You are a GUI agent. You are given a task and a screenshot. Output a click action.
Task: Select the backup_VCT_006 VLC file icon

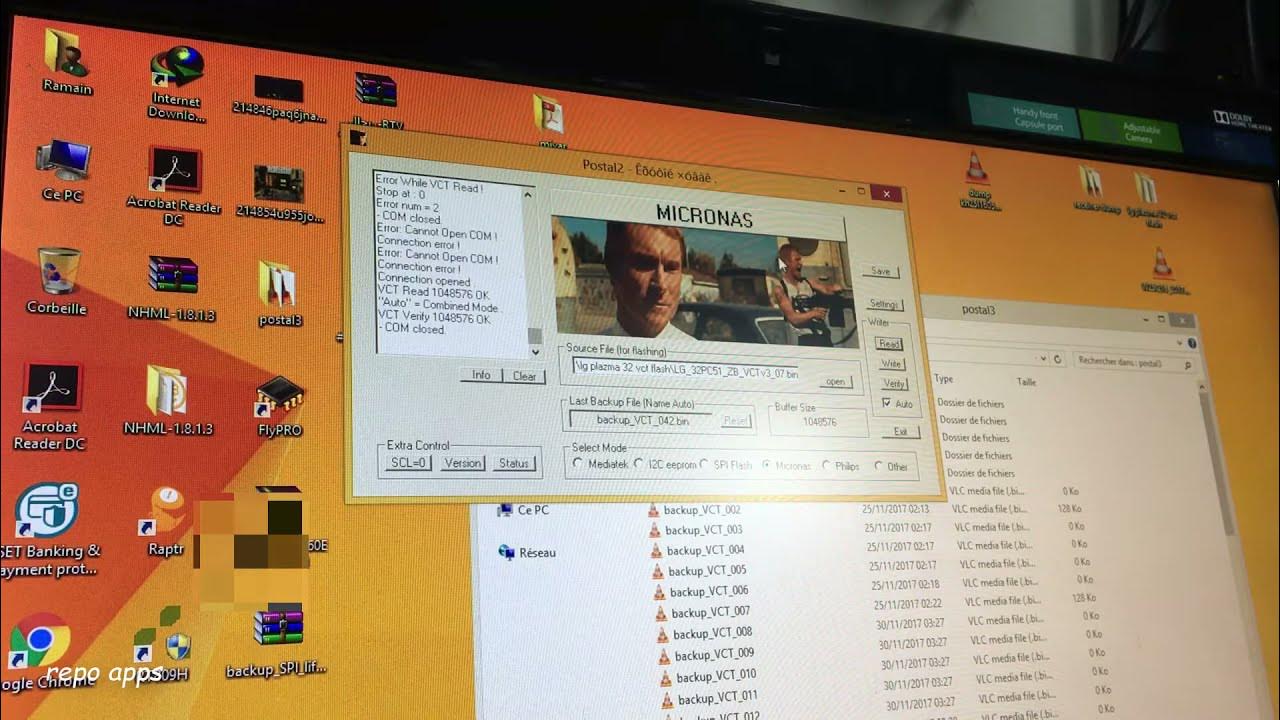coord(659,591)
